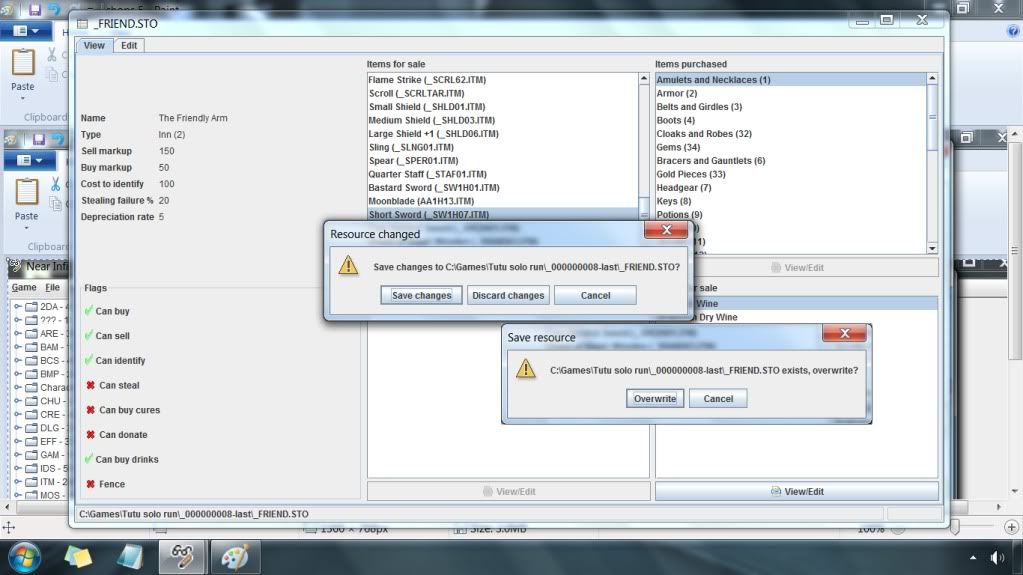Image resolution: width=1023 pixels, height=575 pixels.
Task: Switch to the Edit tab
Action: (x=129, y=45)
